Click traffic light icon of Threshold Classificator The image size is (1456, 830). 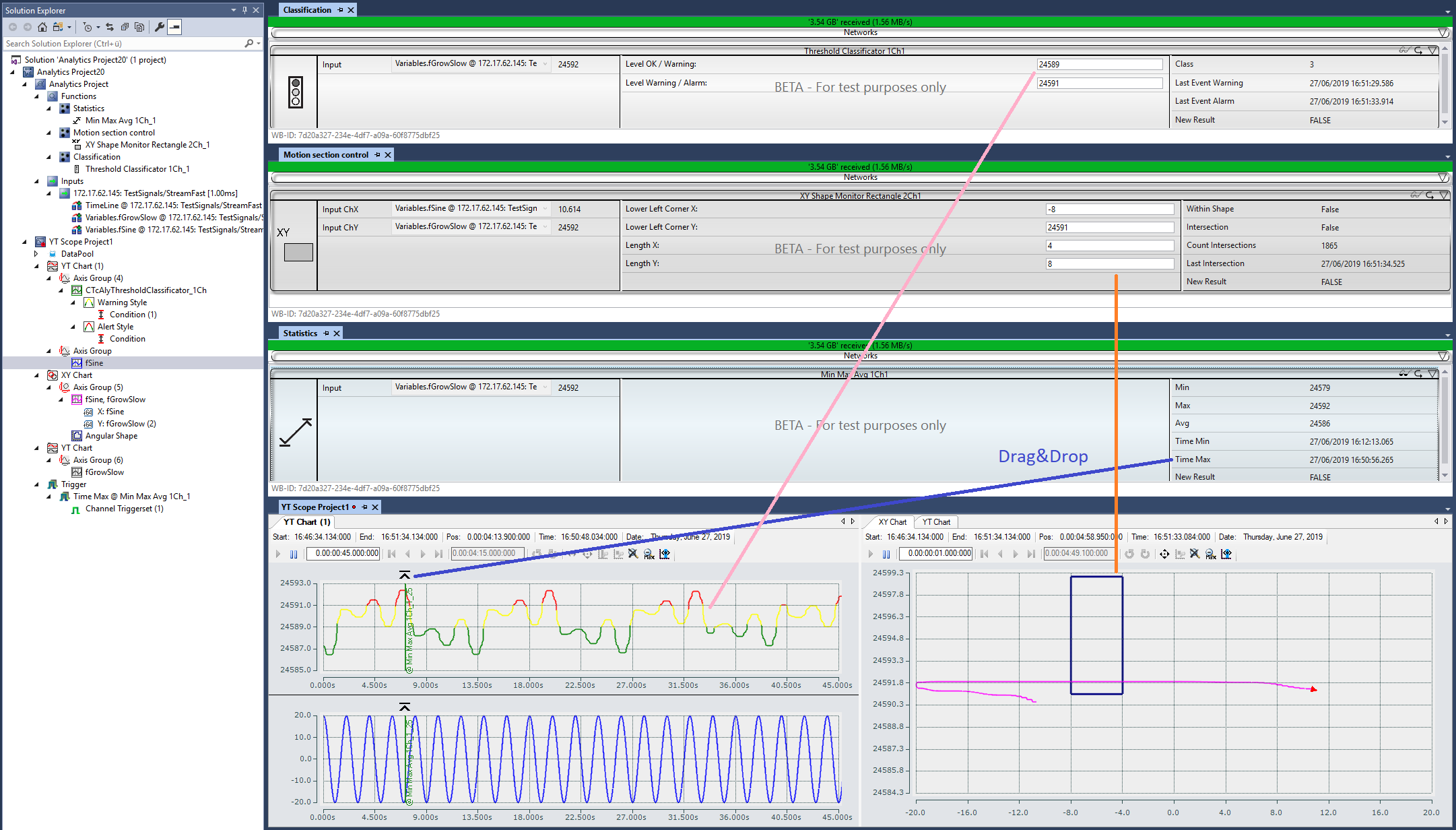(295, 92)
